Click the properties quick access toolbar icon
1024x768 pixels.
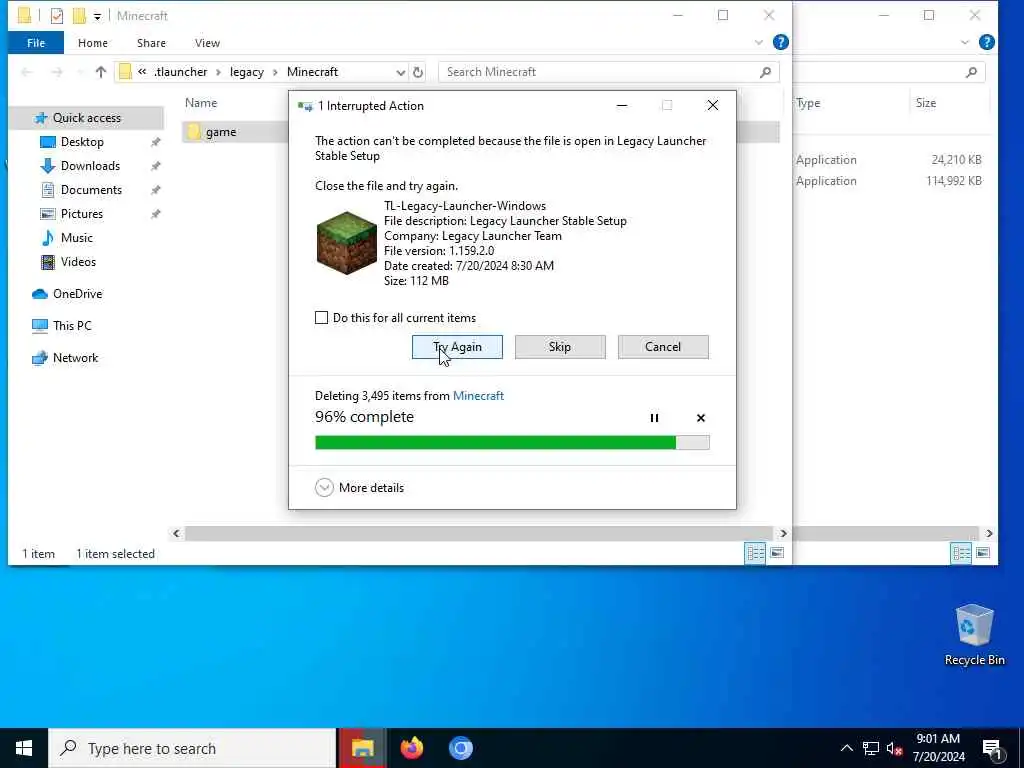coord(57,16)
